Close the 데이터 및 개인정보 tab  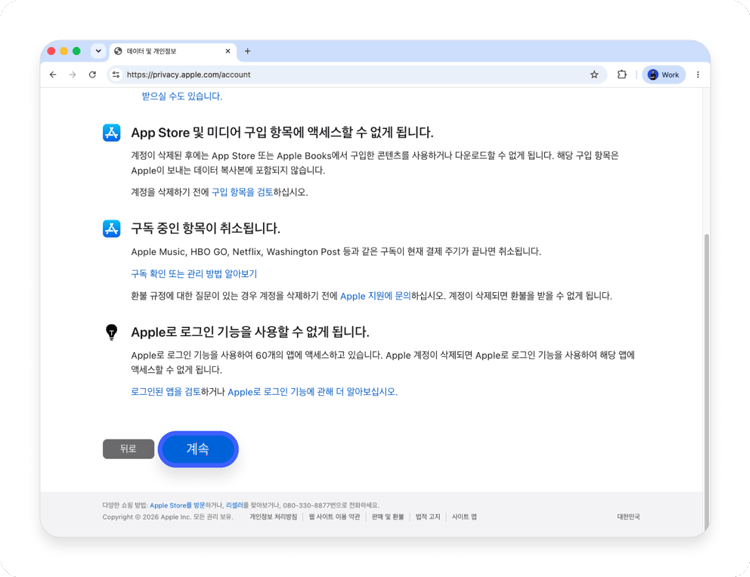[x=228, y=51]
